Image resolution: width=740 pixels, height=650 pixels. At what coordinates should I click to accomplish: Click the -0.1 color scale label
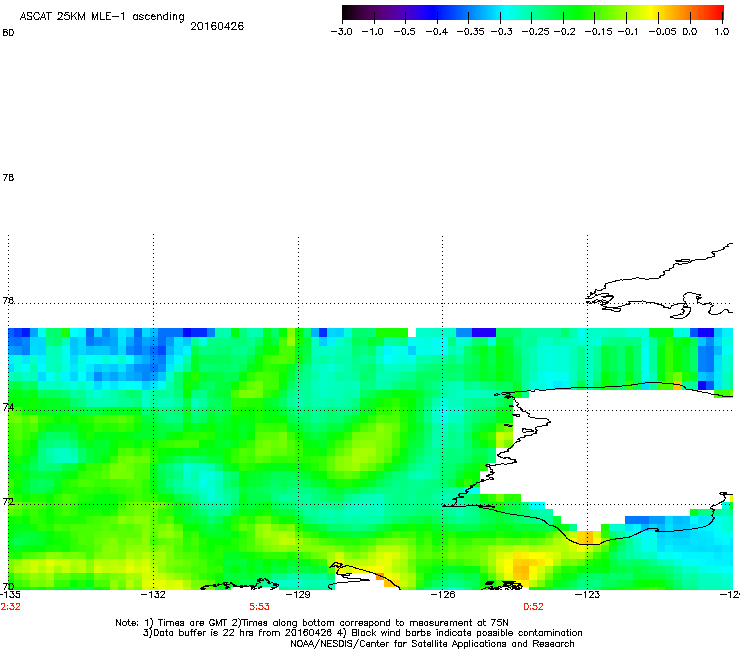pos(628,32)
